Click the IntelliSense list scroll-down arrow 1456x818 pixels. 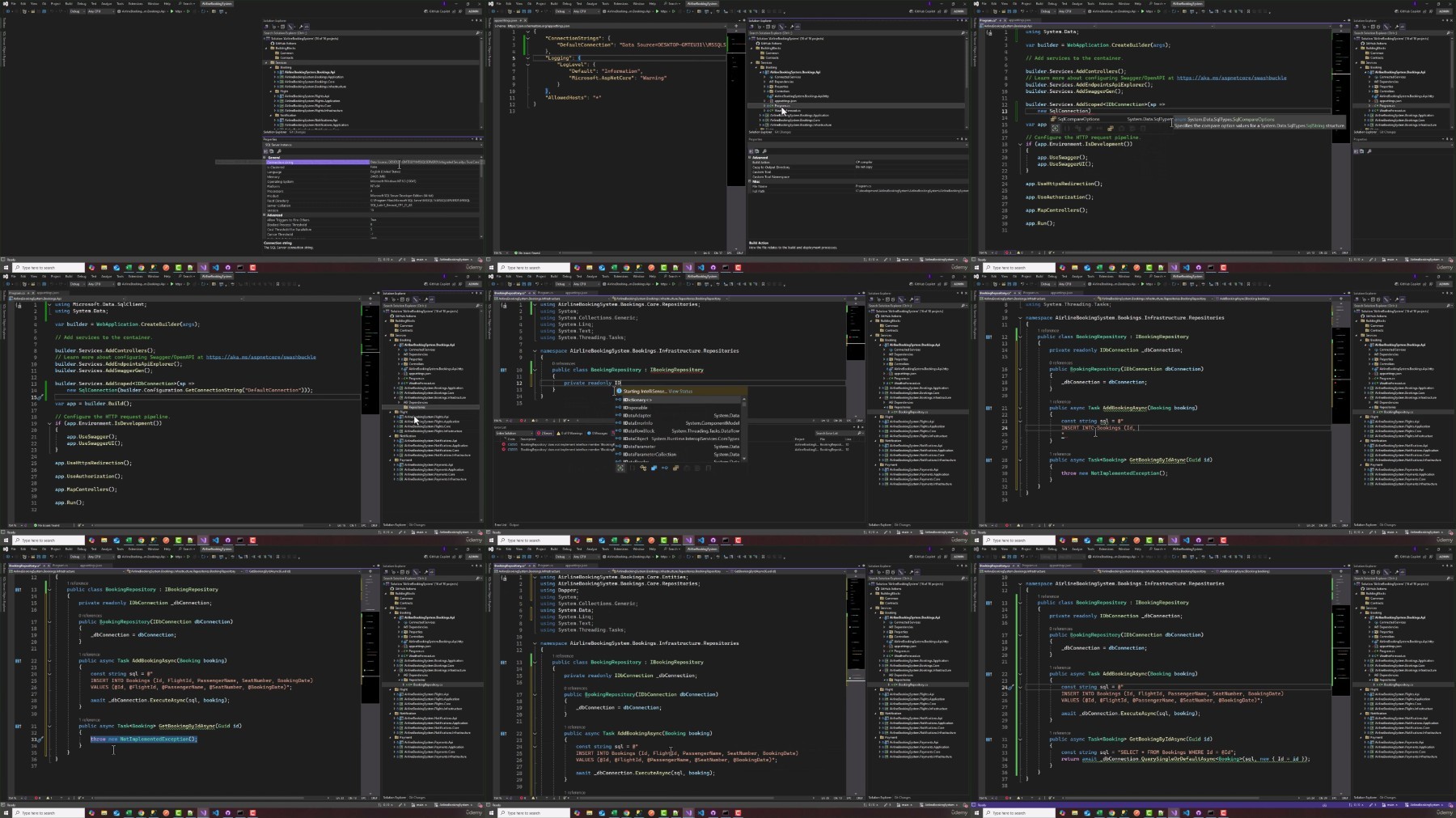744,459
